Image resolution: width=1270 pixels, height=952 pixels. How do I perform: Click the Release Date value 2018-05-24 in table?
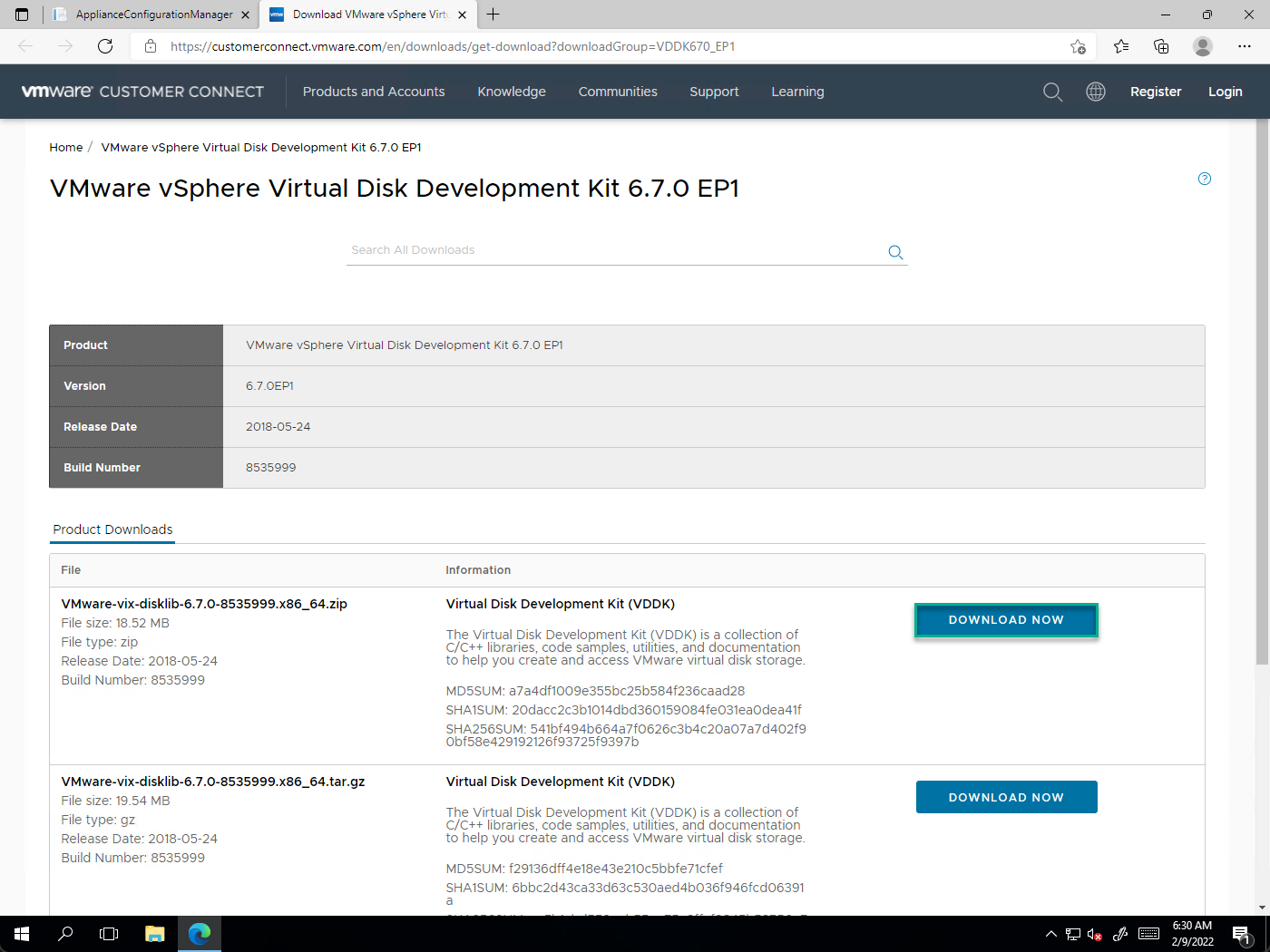click(x=278, y=427)
